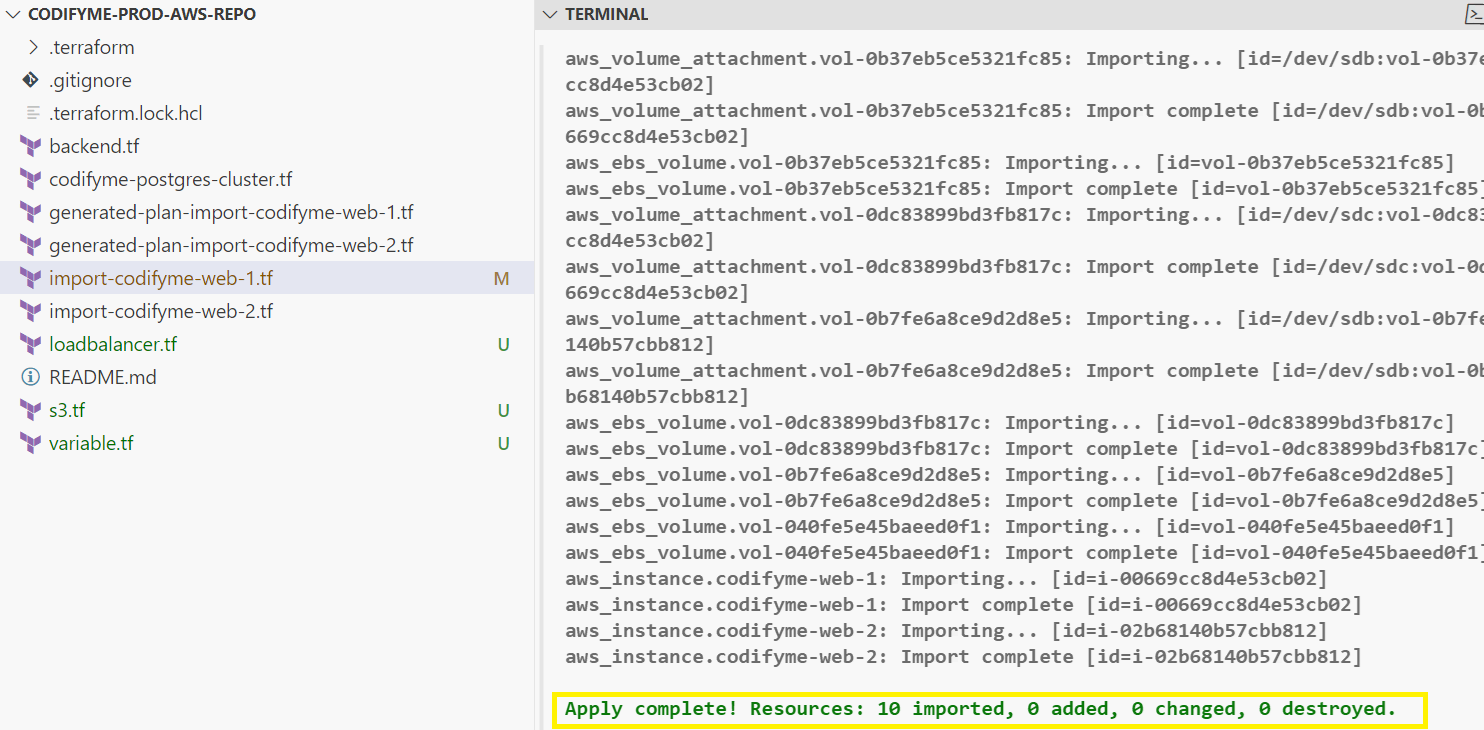This screenshot has height=730, width=1484.
Task: Select the import-codifyme-web-1.tf file
Action: (161, 279)
